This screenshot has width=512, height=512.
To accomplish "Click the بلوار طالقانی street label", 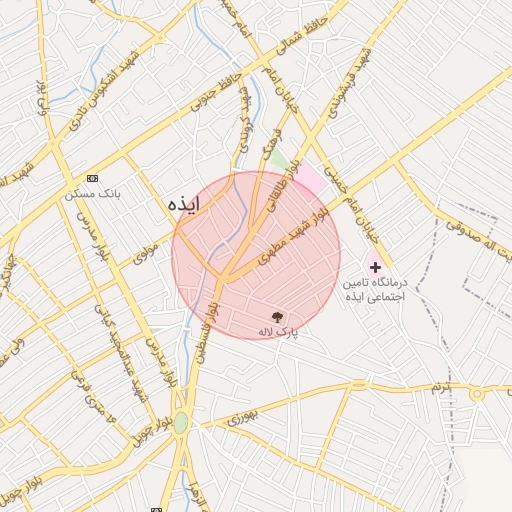I will click(x=284, y=186).
